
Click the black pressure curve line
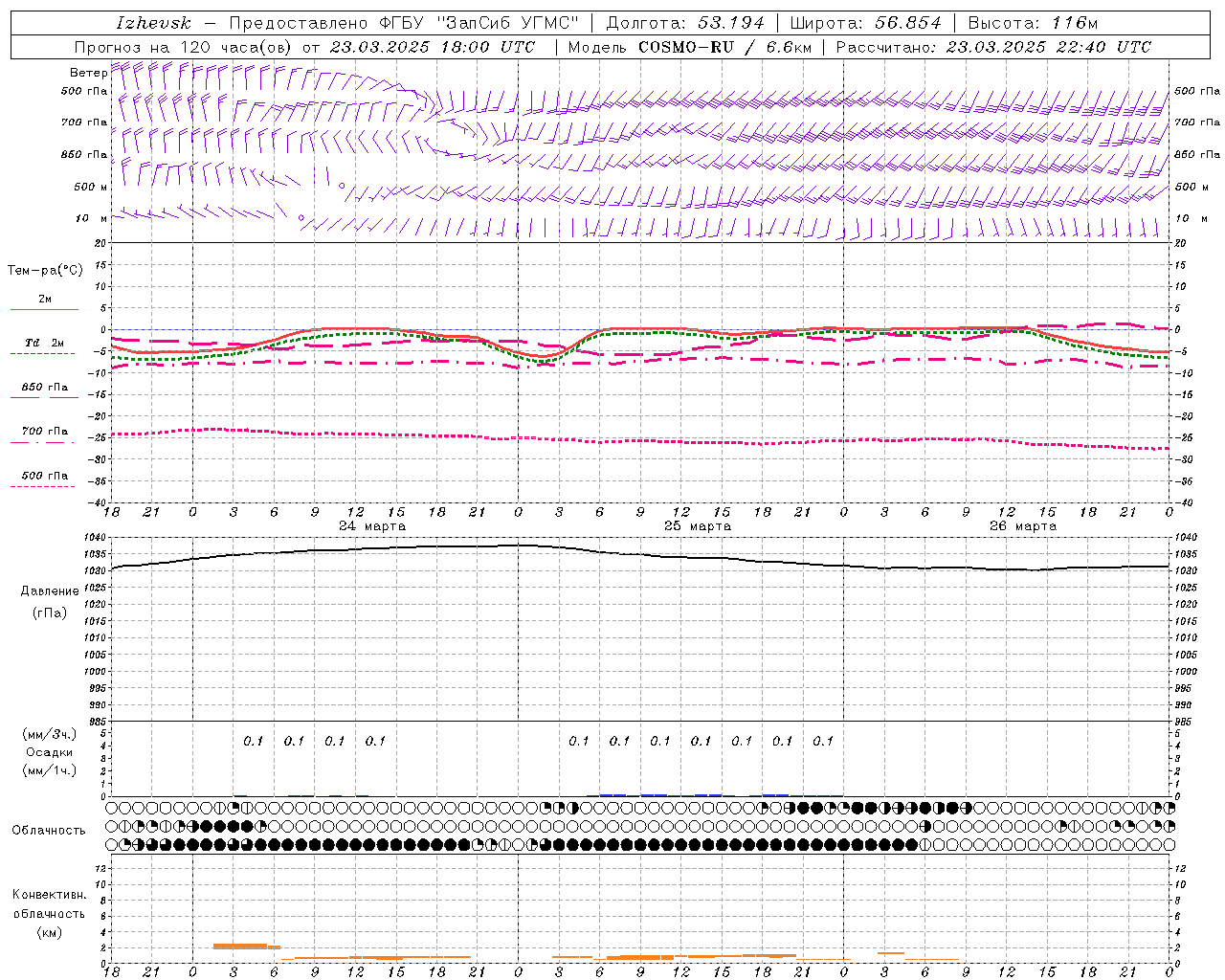pyautogui.click(x=639, y=556)
